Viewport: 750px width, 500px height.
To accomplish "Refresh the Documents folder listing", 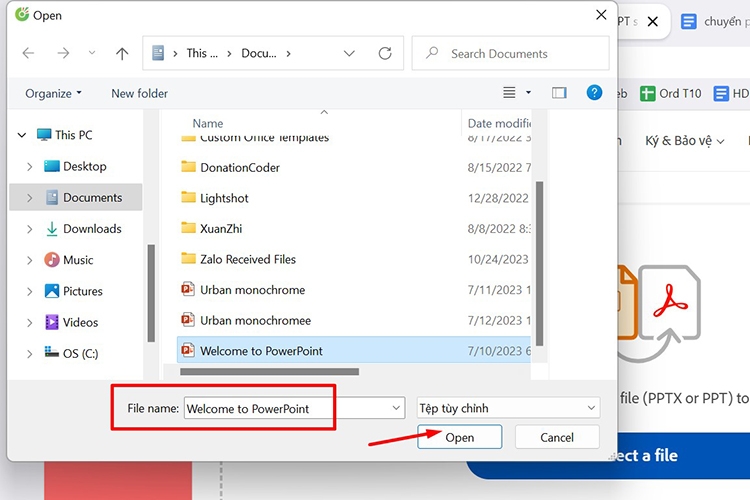I will pyautogui.click(x=385, y=53).
